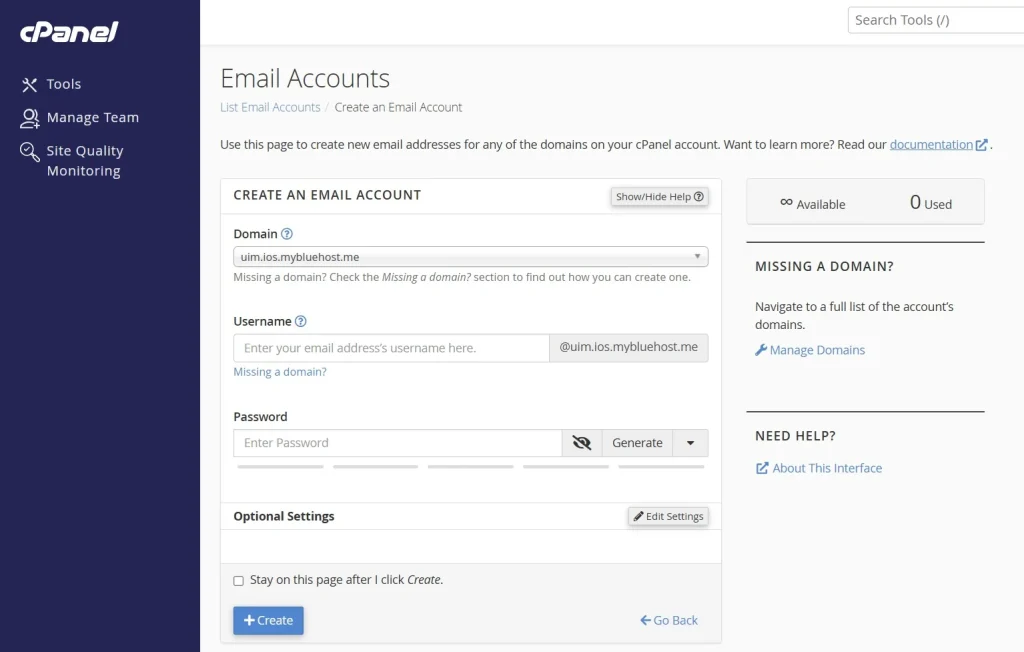Click the Username help question-mark icon

click(300, 322)
